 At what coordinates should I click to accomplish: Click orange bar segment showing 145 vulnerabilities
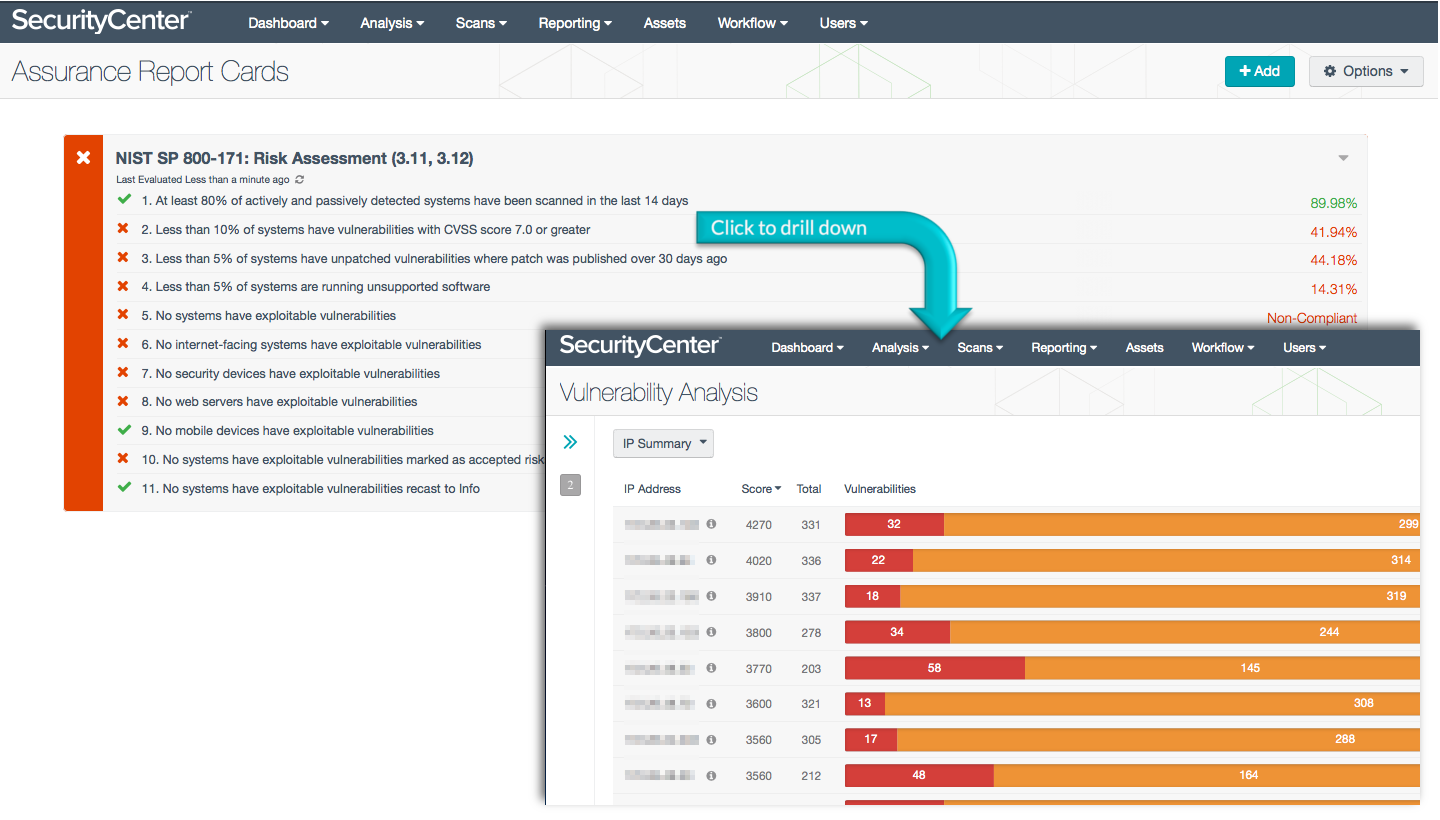pos(1222,668)
